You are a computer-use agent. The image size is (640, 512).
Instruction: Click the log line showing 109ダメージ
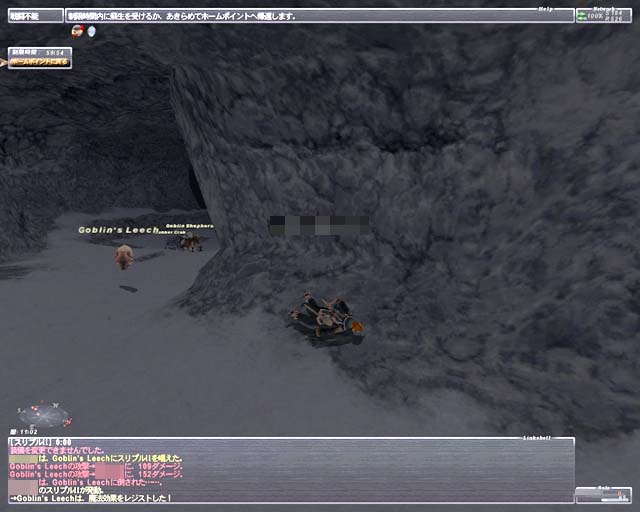point(96,466)
